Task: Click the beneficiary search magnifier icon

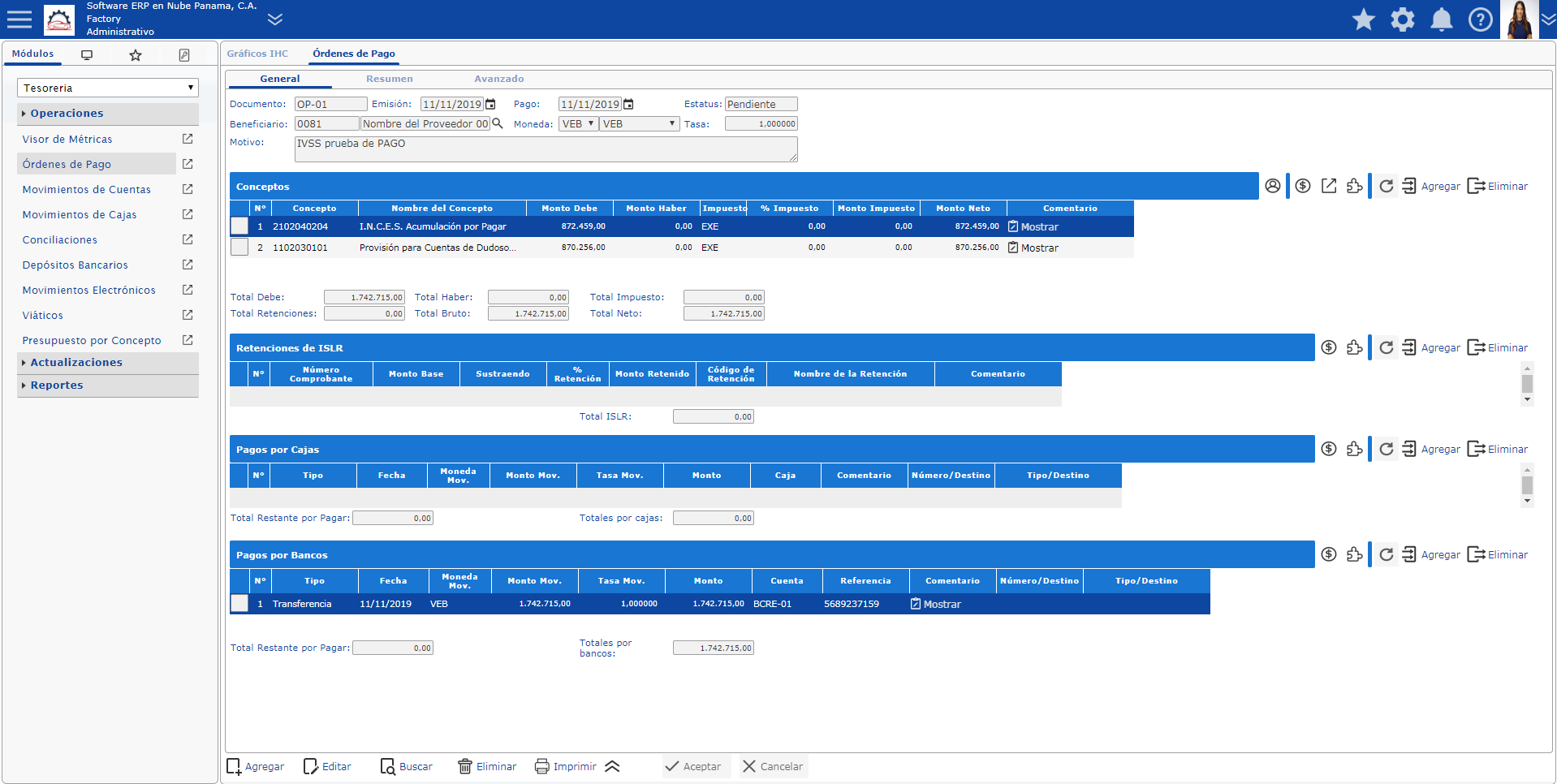Action: coord(498,123)
